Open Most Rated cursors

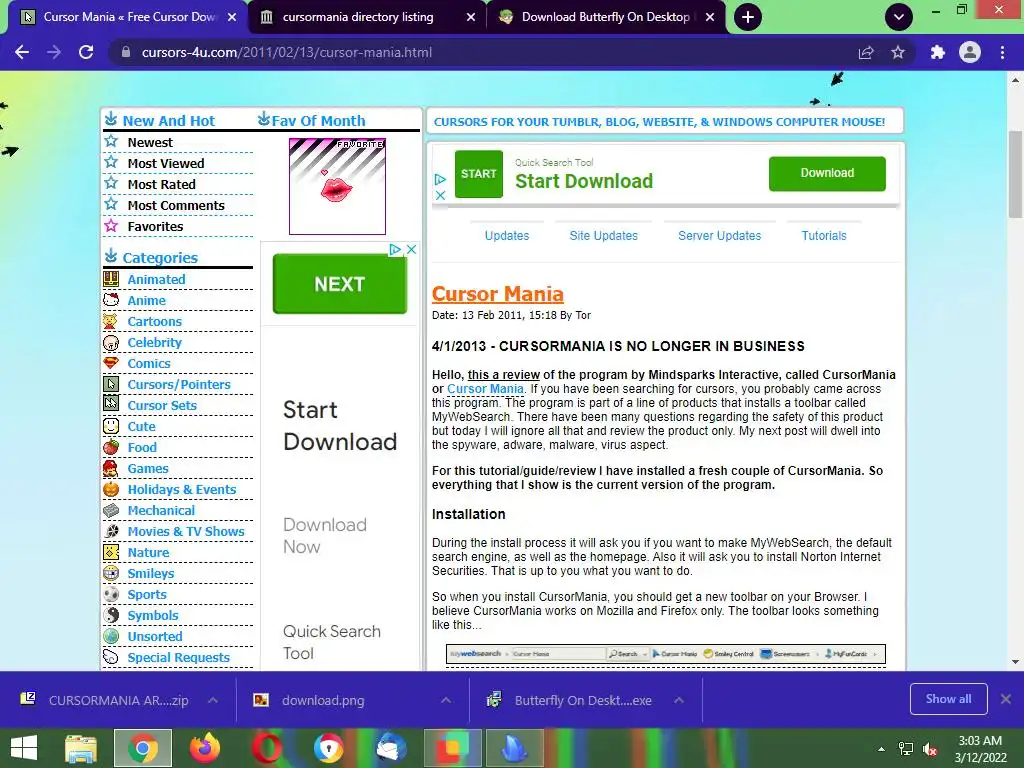coord(161,184)
